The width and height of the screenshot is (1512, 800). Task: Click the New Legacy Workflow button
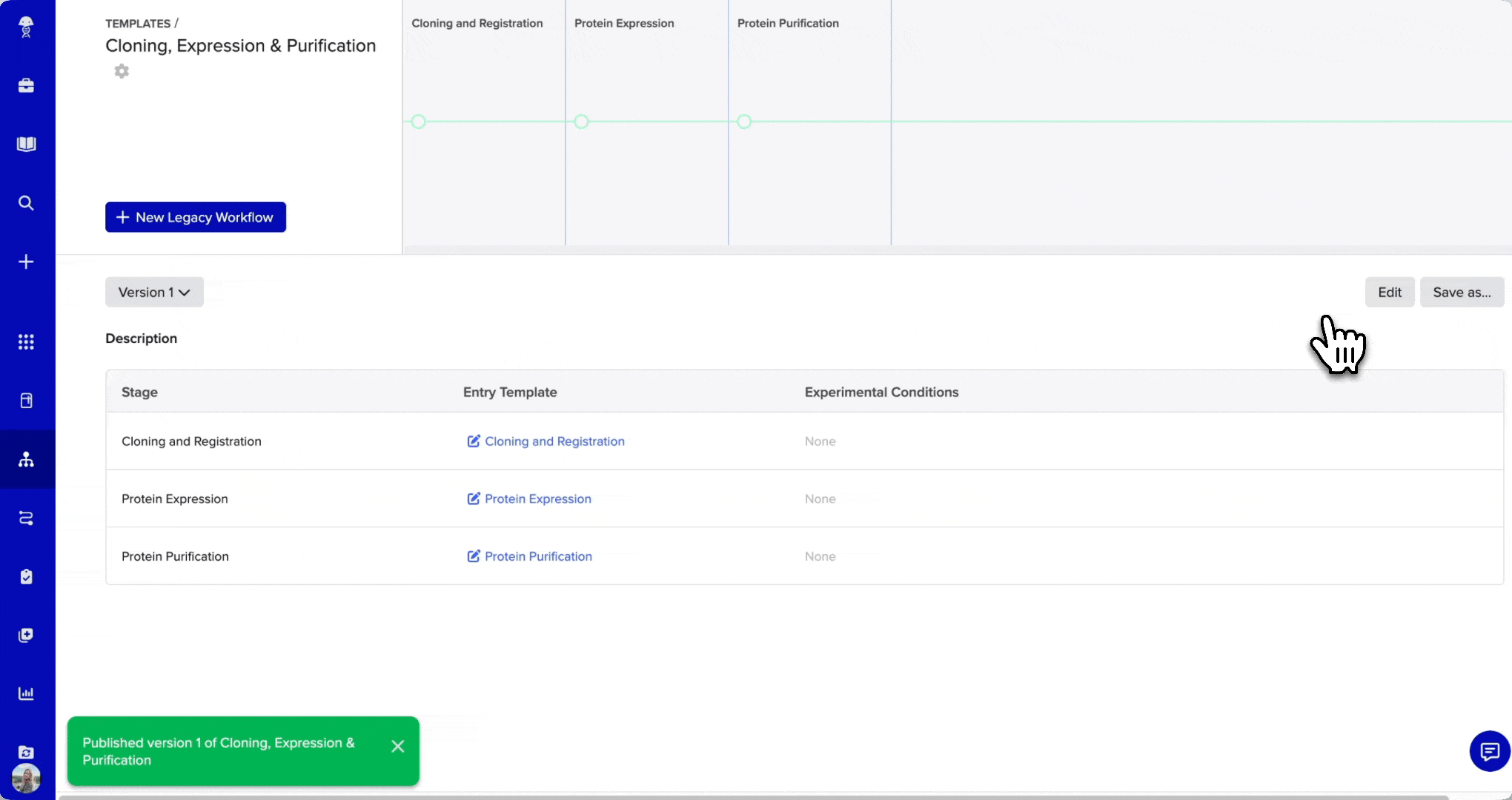point(195,217)
